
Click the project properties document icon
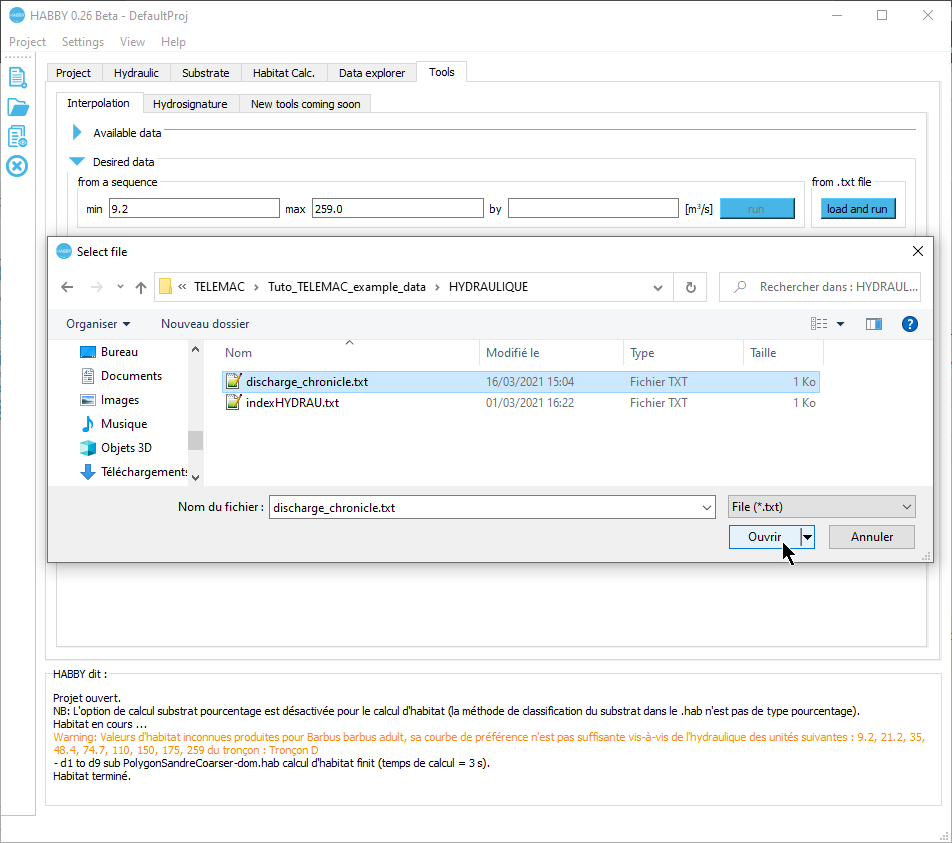(17, 136)
